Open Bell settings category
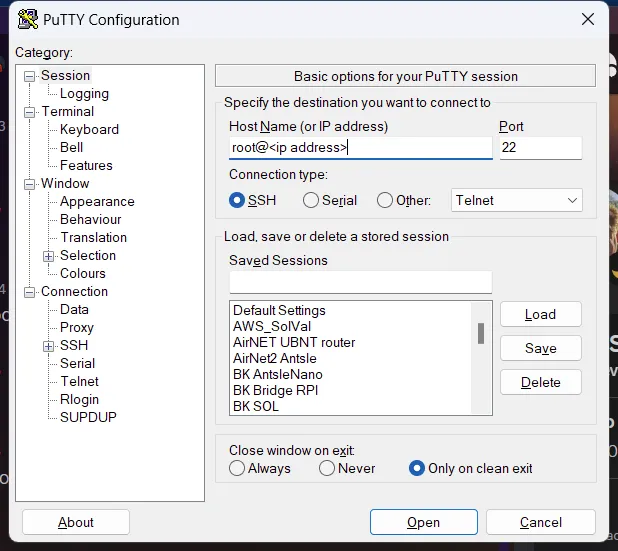The height and width of the screenshot is (551, 618). click(x=71, y=147)
